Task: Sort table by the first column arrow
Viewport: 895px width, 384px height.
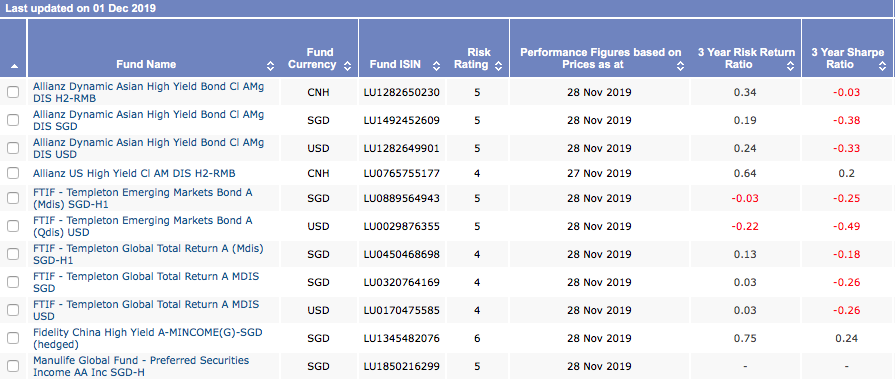Action: 14,67
